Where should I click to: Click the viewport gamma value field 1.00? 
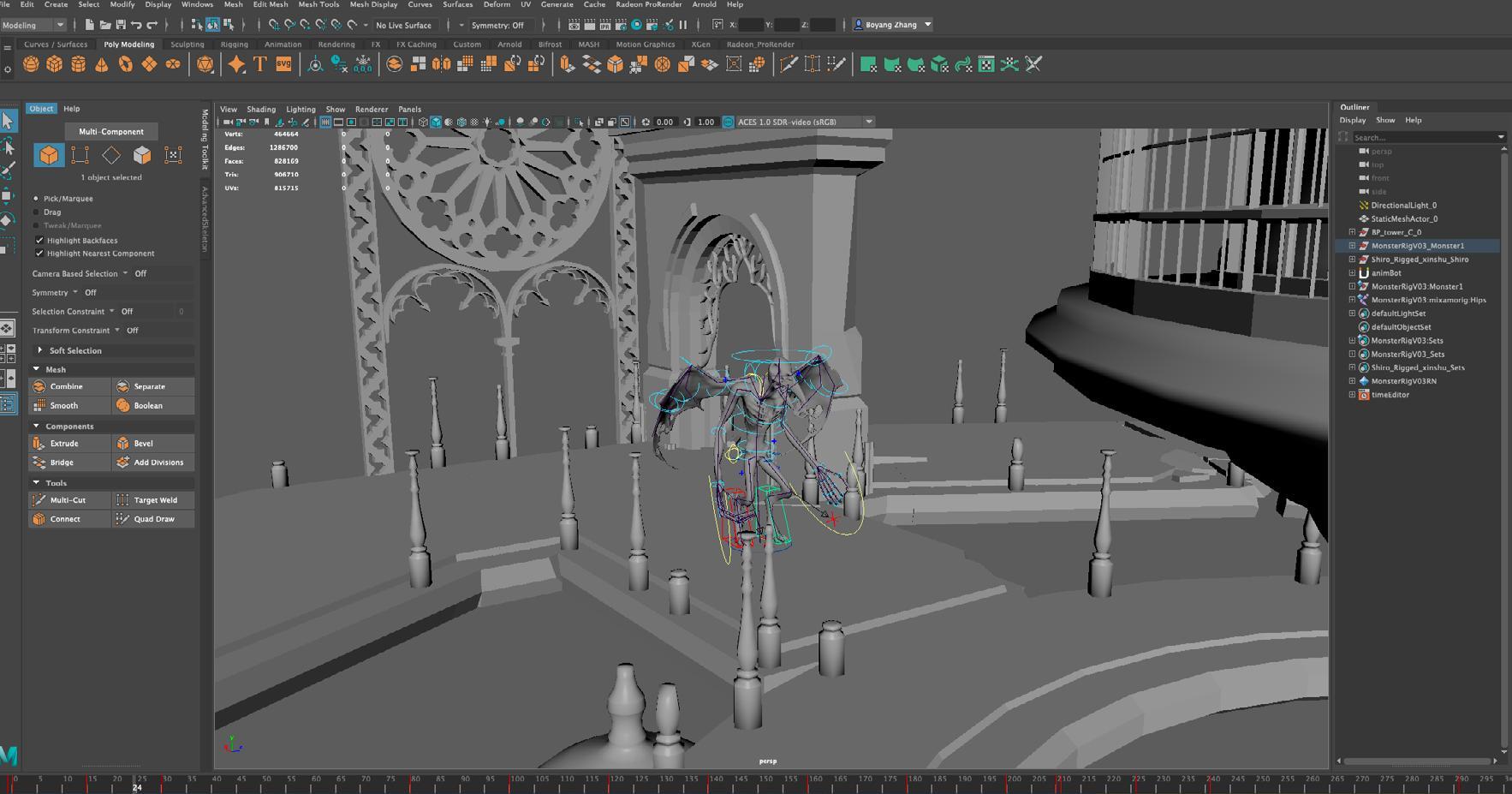pyautogui.click(x=706, y=122)
